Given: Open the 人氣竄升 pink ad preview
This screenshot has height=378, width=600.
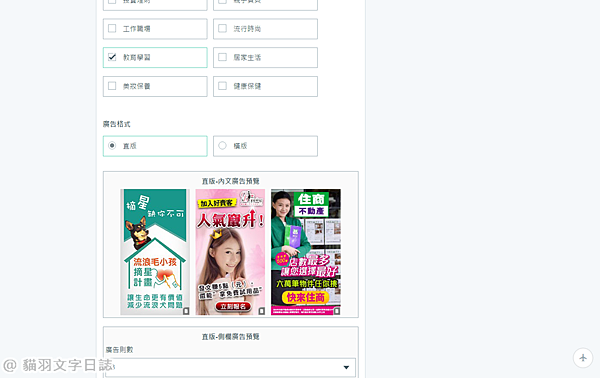Looking at the screenshot, I should [x=230, y=252].
